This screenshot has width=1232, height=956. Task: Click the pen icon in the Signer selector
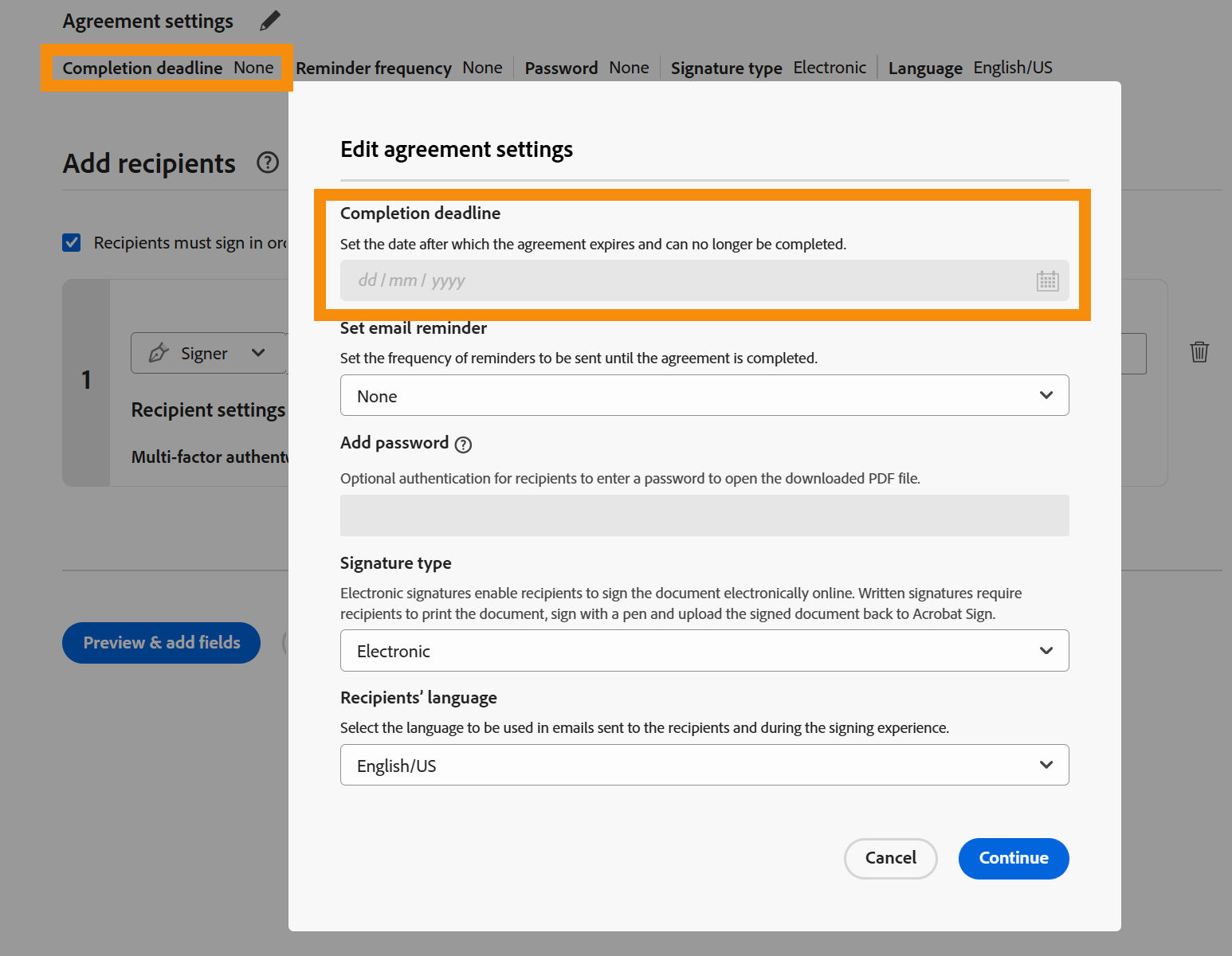pyautogui.click(x=158, y=352)
